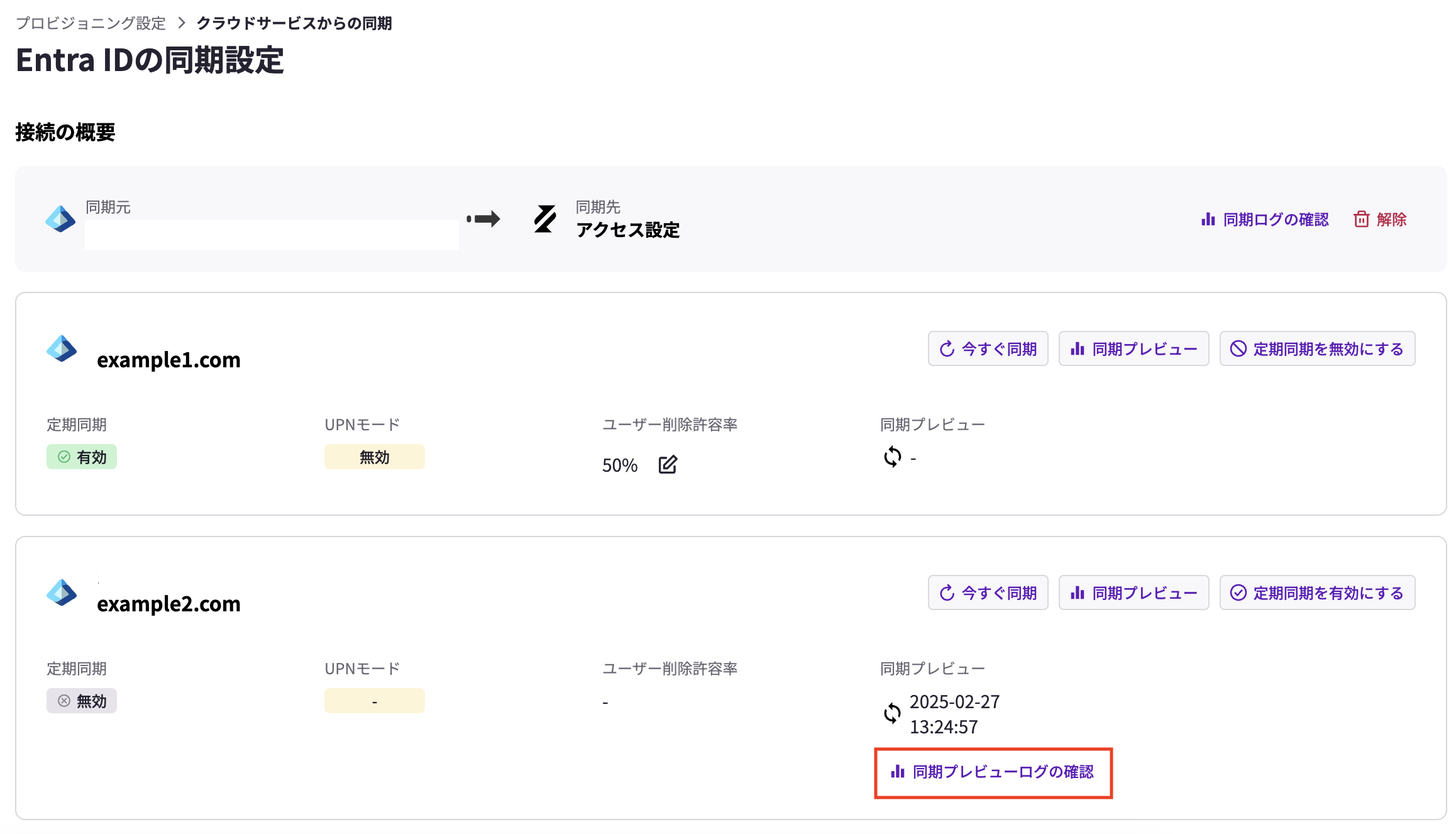Screen dimensions: 1456x834
Task: Disable periodic sync for example1.com
Action: [1317, 348]
